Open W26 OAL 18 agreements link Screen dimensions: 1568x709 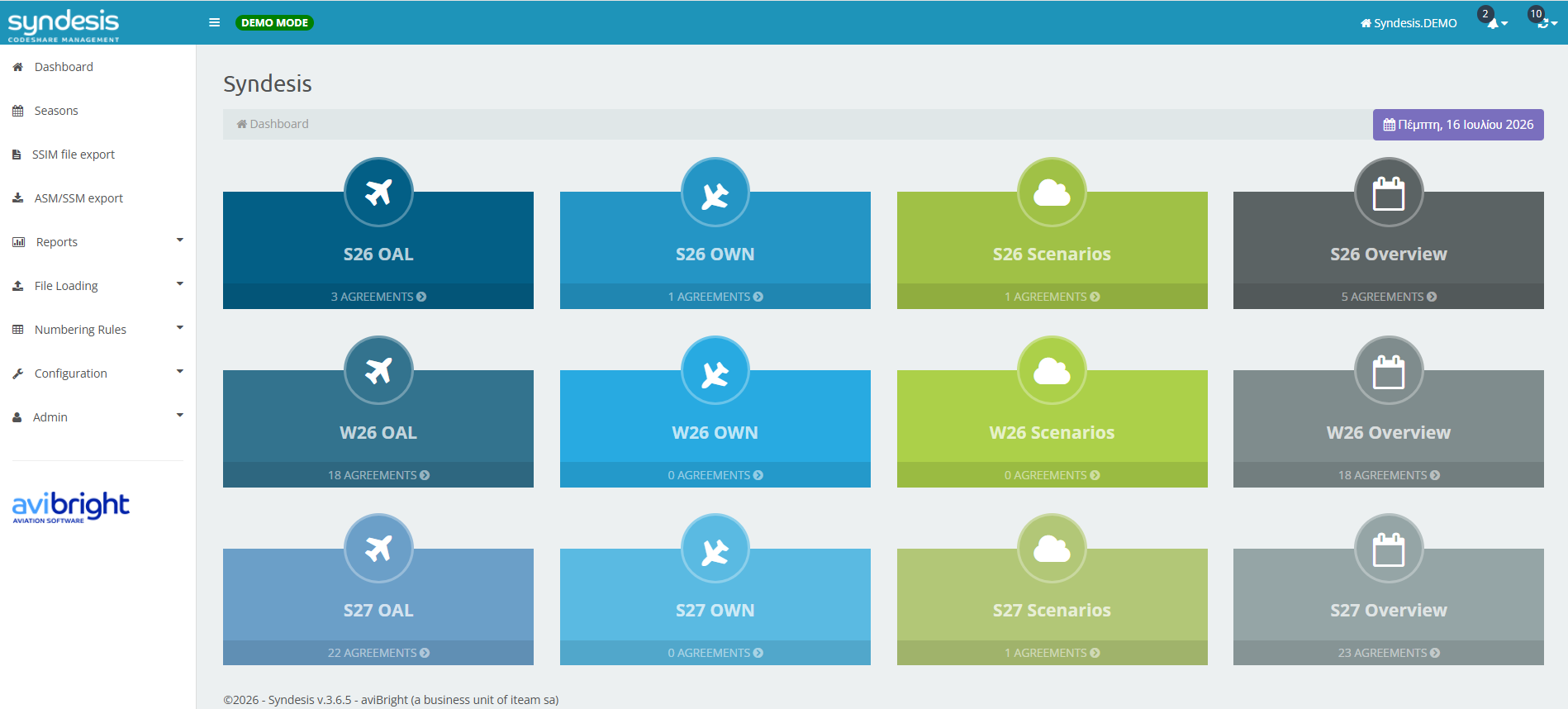(x=378, y=475)
